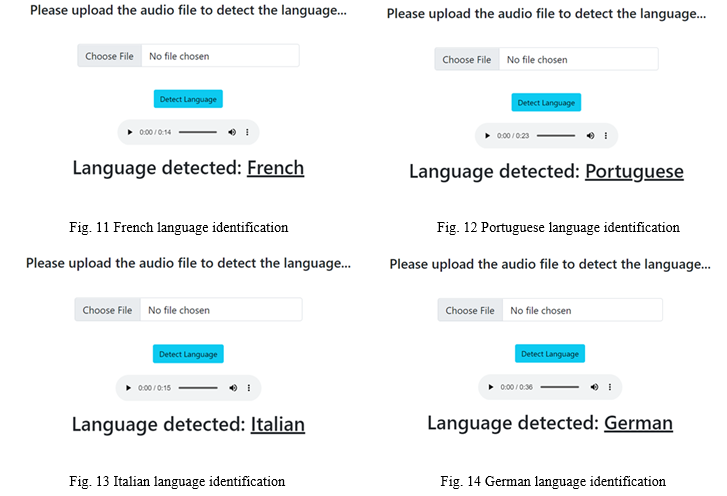
Task: Mute the German audio player volume
Action: [x=594, y=387]
